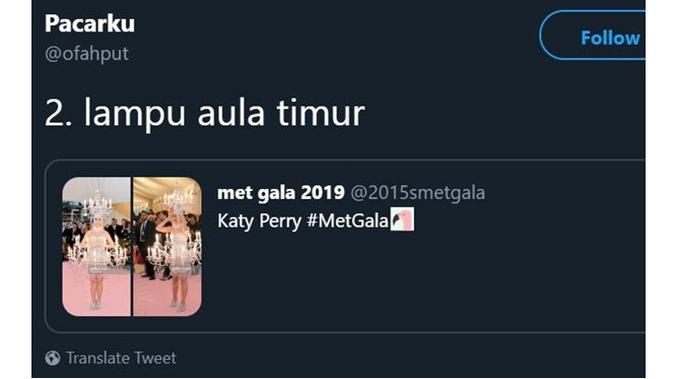Click the Katy Perry text in quoted tweet
The height and width of the screenshot is (379, 673).
(259, 221)
